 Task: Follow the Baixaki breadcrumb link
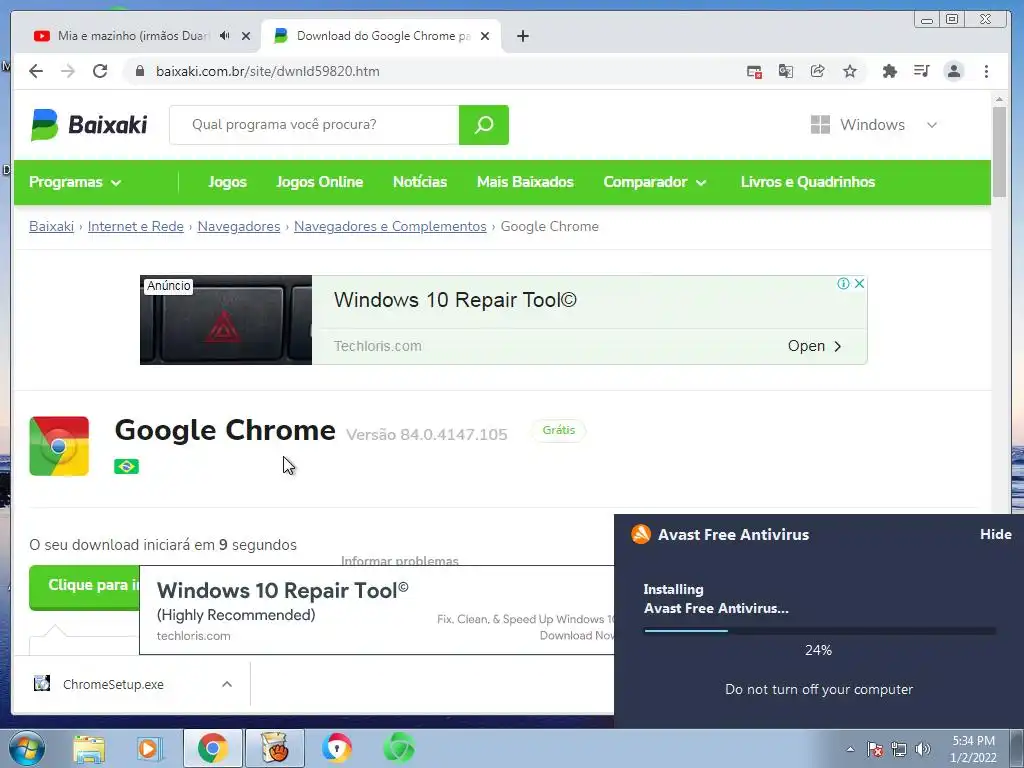52,226
